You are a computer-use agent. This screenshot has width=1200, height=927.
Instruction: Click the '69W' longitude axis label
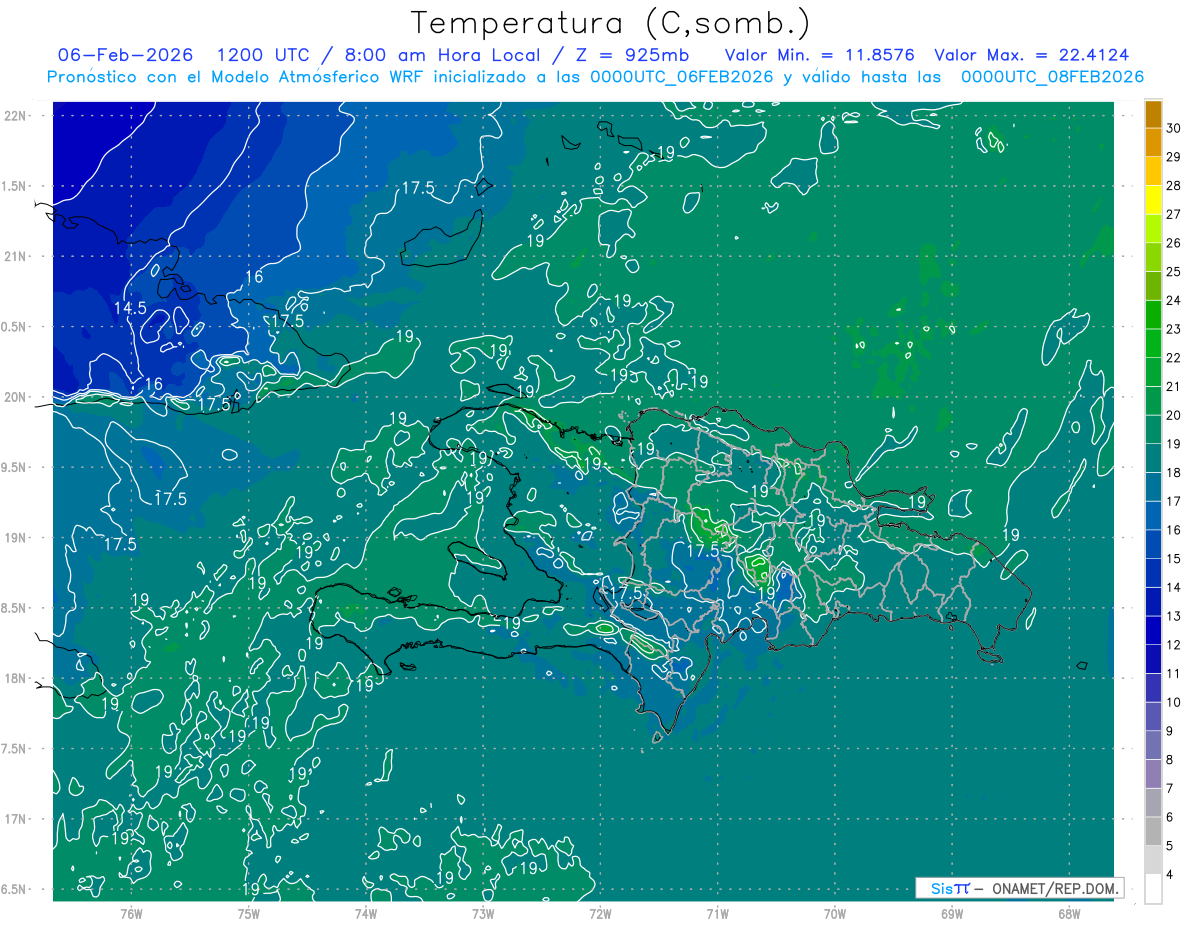point(952,913)
